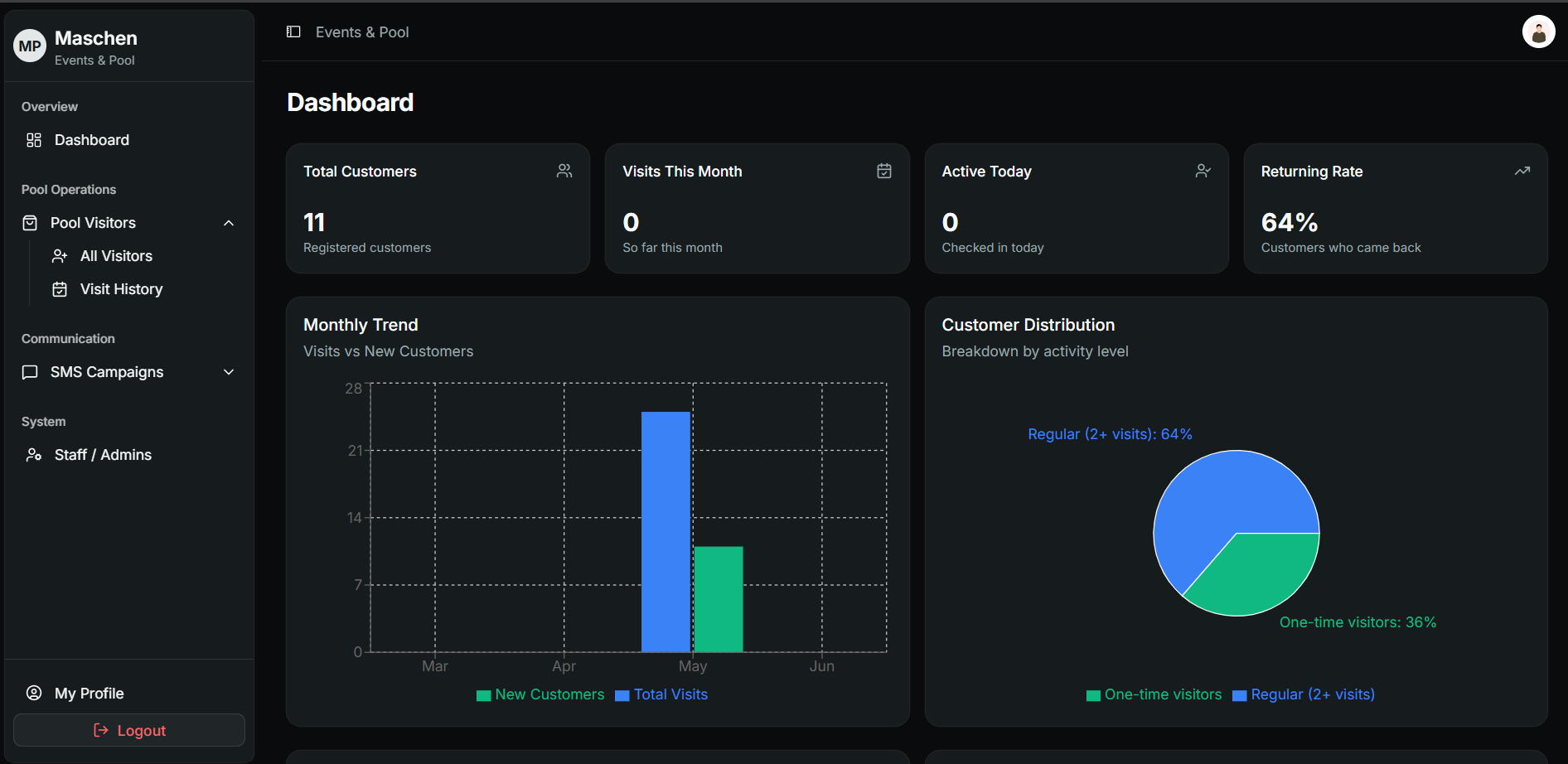Click the SMS Campaigns chat icon

(30, 372)
